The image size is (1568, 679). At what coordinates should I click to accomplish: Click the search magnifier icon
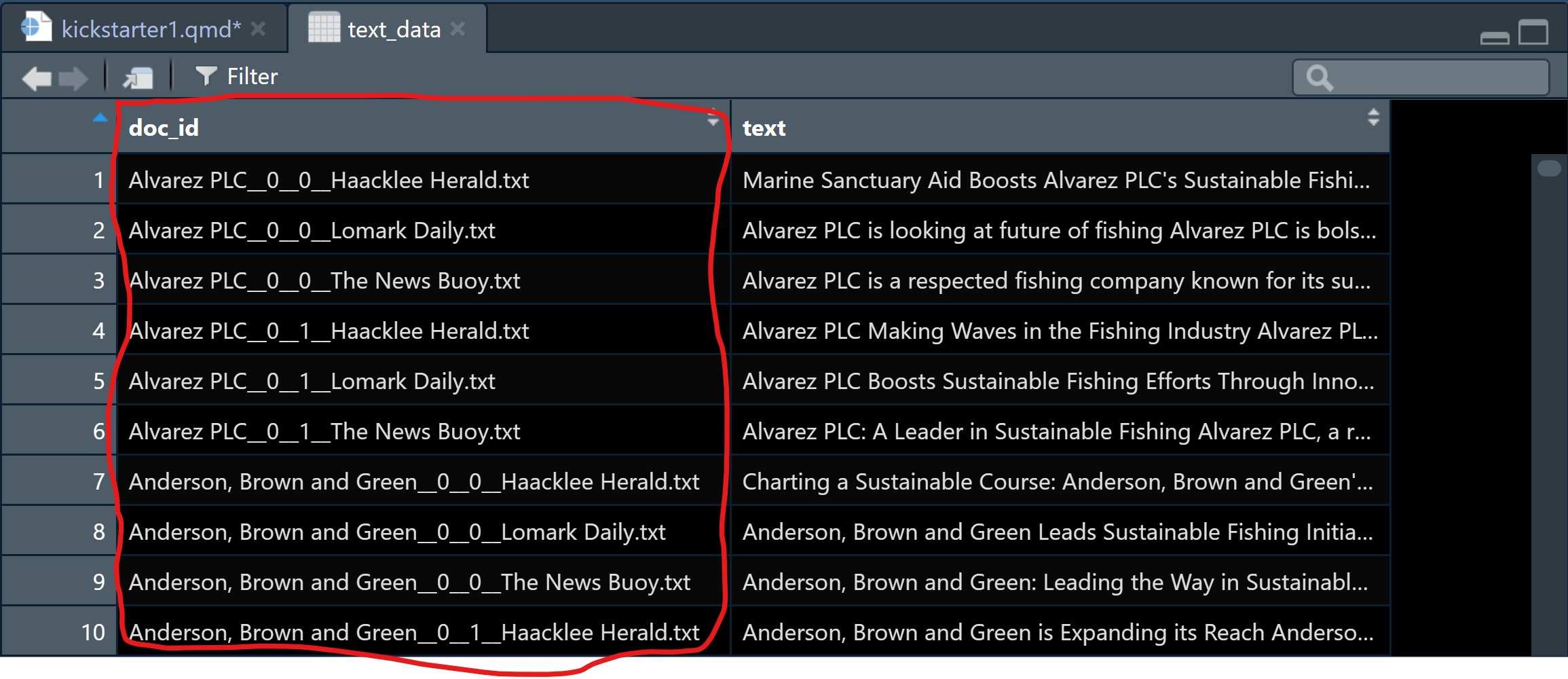(x=1319, y=78)
